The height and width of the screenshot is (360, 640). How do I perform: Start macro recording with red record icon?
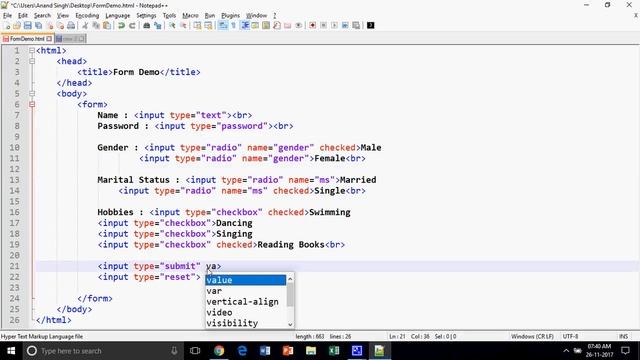pos(312,25)
